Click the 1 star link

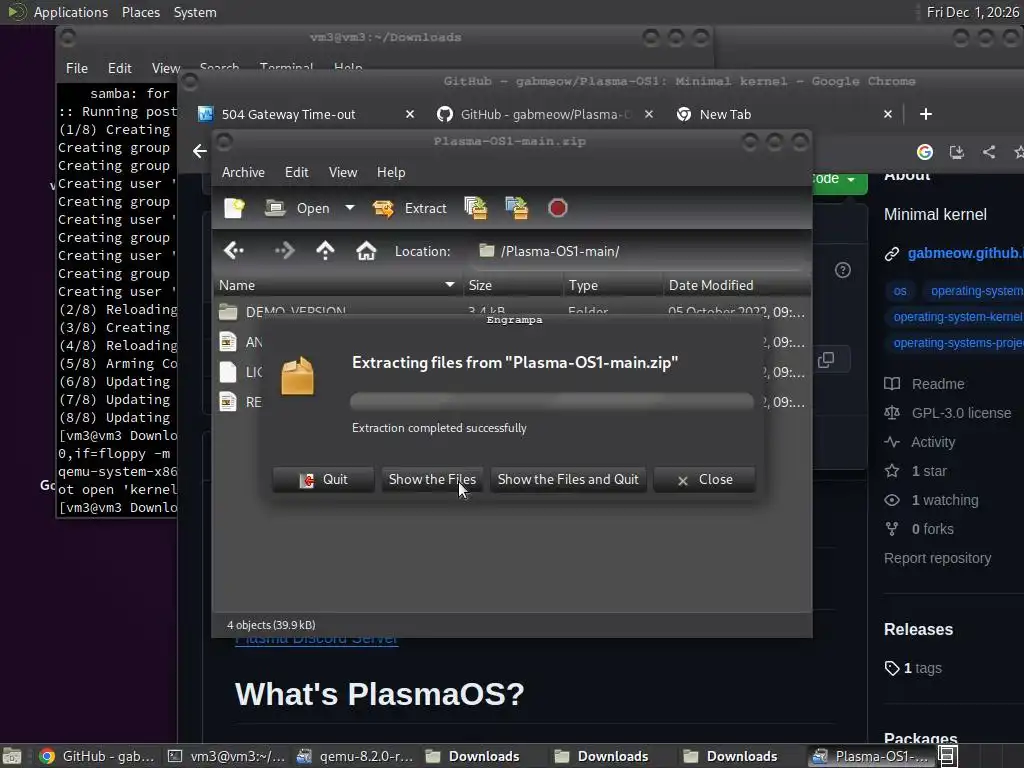pyautogui.click(x=916, y=471)
